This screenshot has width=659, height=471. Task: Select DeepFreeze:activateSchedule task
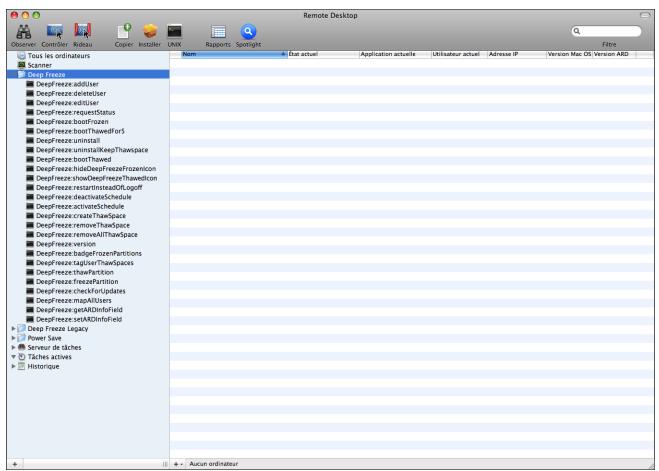[x=80, y=206]
